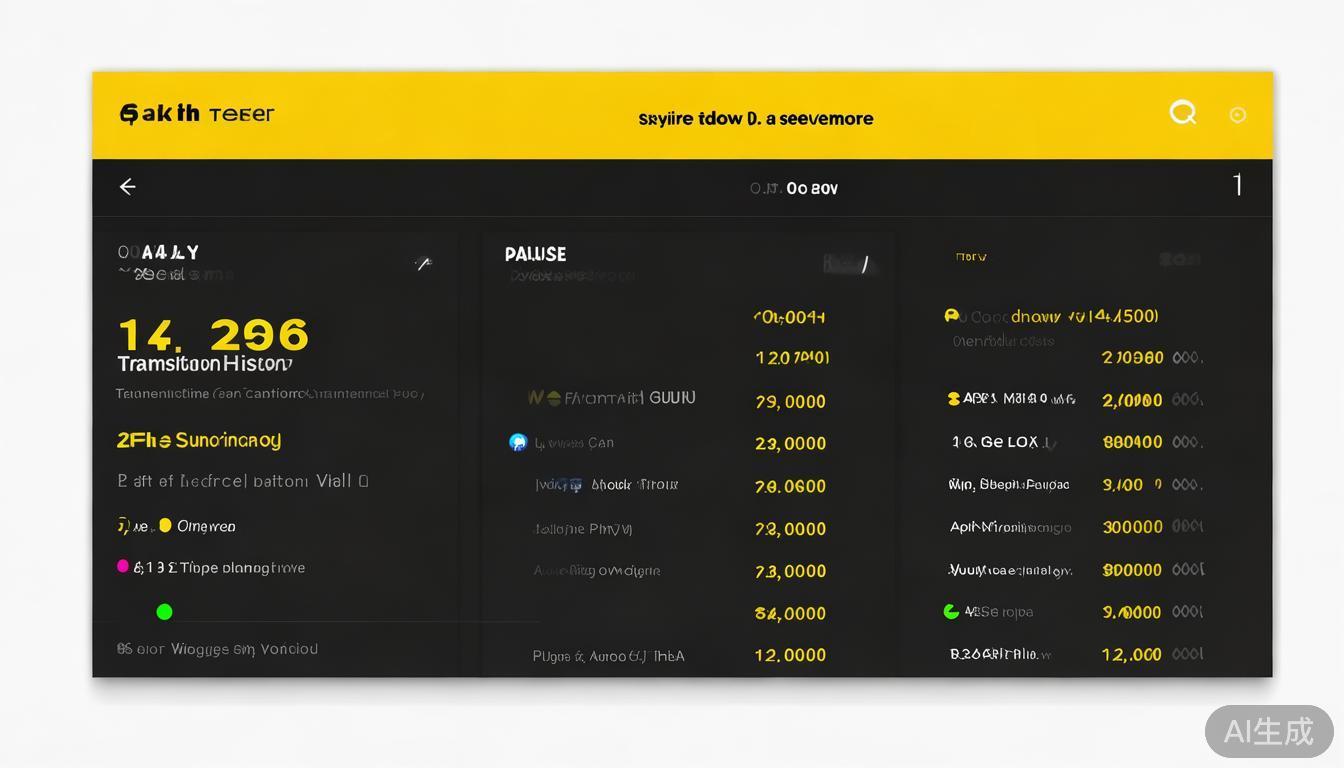Screen dimensions: 1344x768
Task: Click the page number '1' in dark bar
Action: tap(1237, 185)
